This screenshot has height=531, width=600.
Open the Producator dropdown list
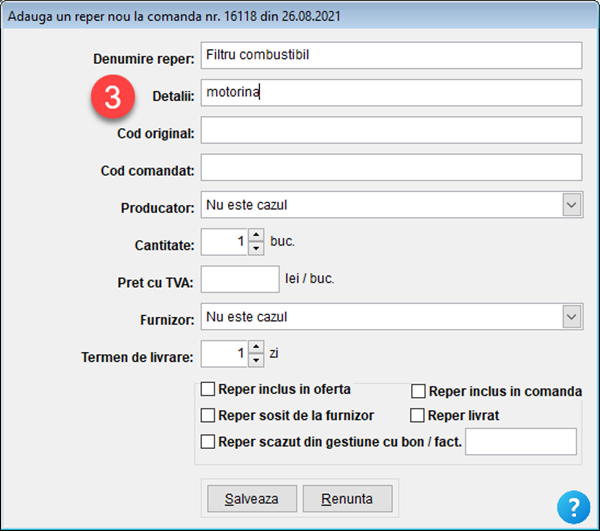(x=571, y=205)
